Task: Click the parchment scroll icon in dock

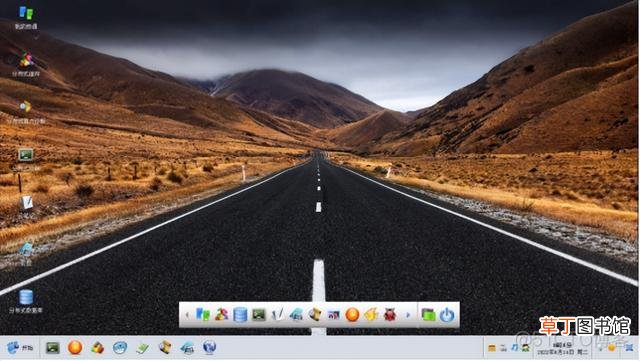Action: click(x=315, y=314)
